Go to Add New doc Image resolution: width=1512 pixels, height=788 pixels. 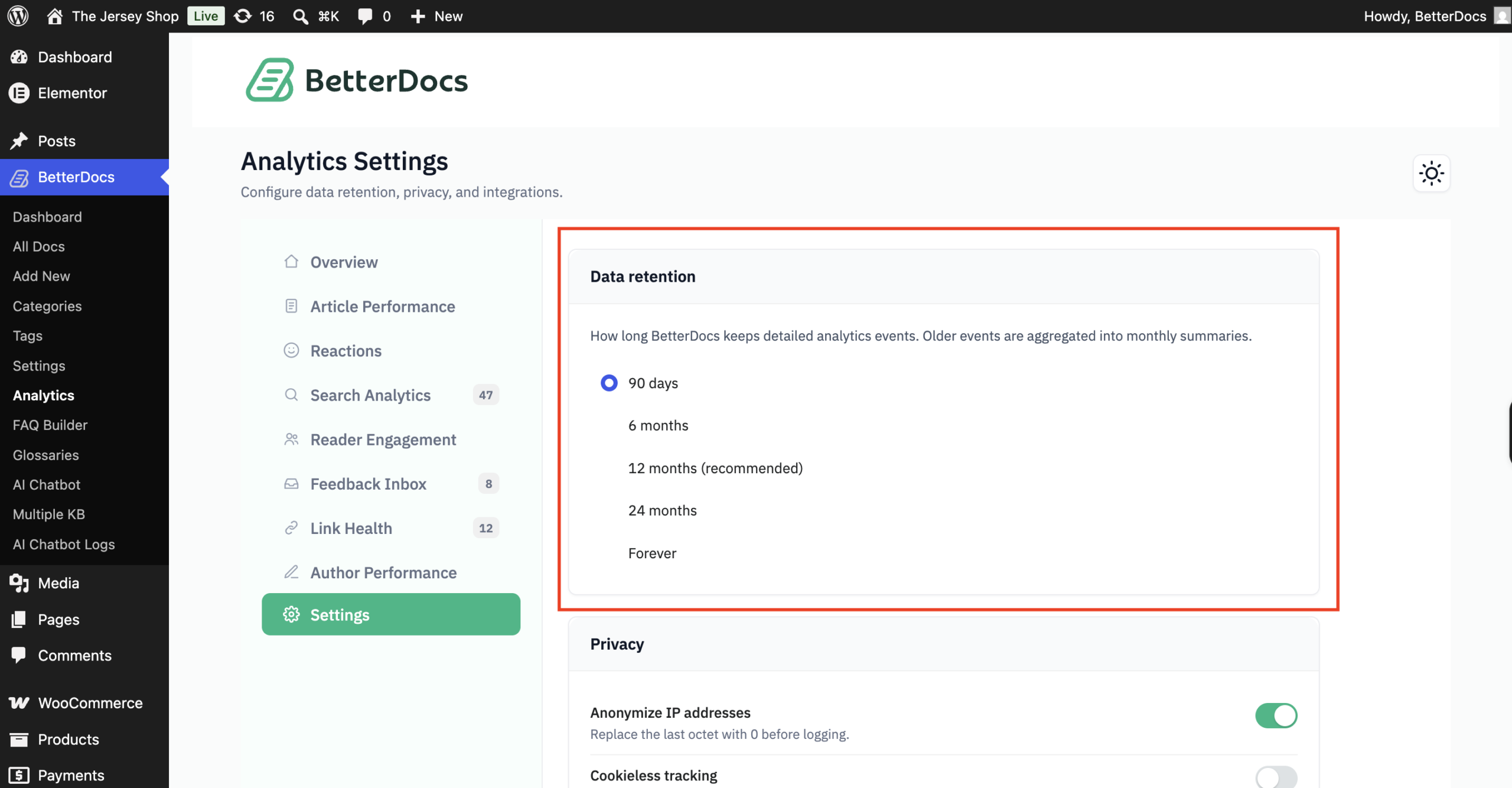click(x=41, y=276)
